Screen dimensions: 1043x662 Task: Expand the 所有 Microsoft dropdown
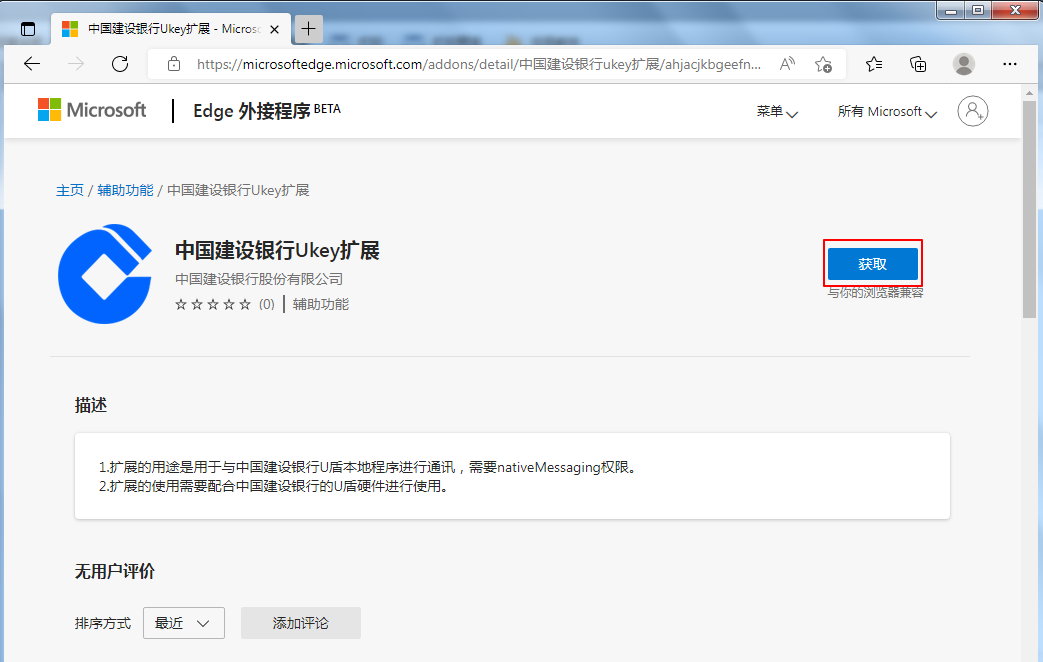point(887,112)
